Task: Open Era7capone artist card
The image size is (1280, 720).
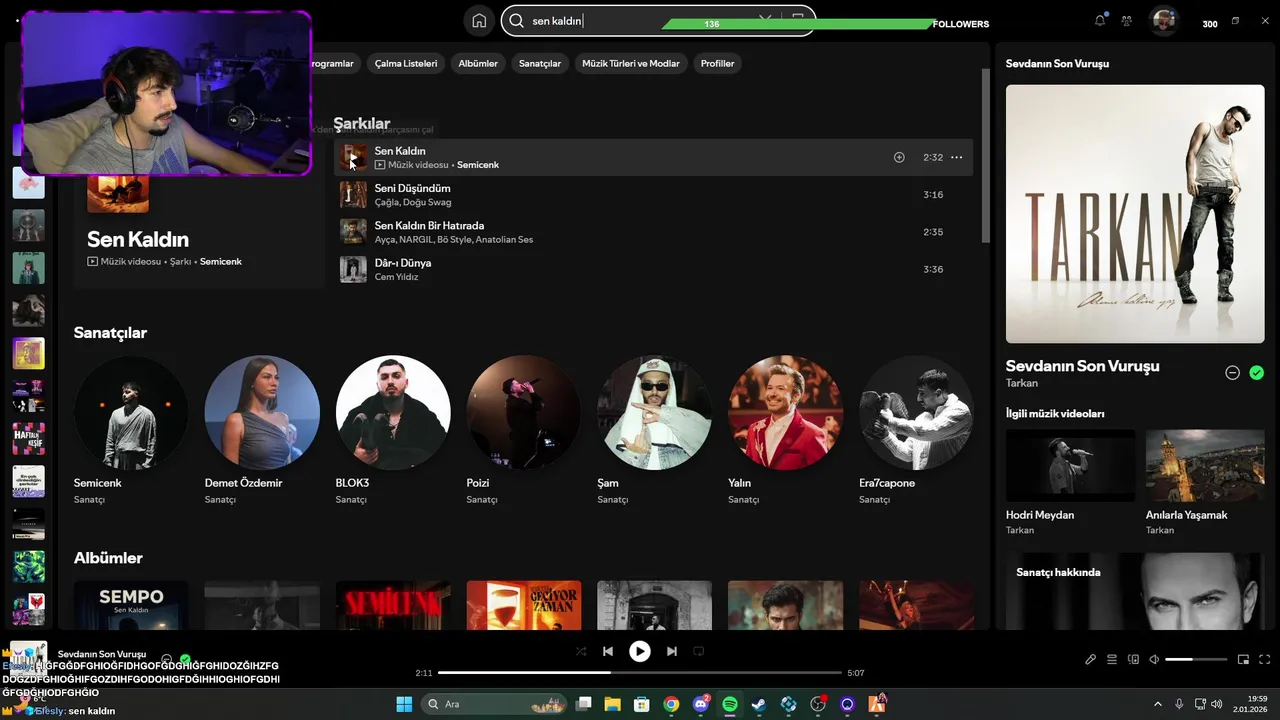Action: [x=917, y=430]
